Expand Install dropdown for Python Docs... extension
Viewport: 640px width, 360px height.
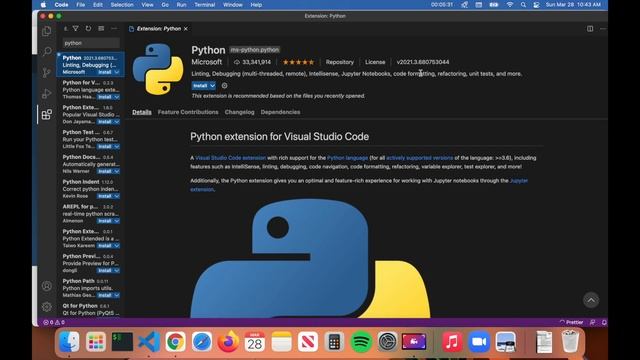tap(117, 171)
